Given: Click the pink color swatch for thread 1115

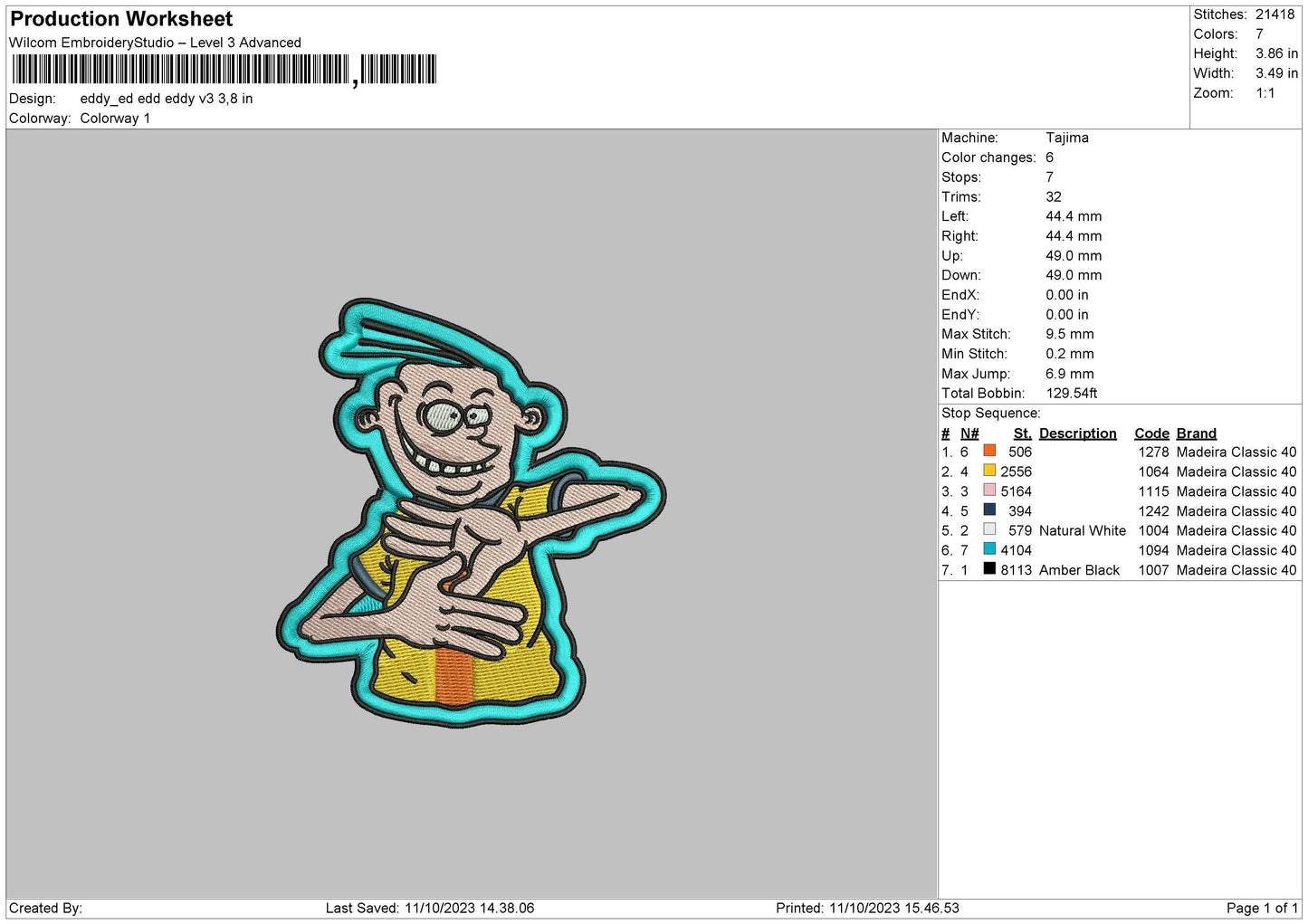Looking at the screenshot, I should pos(989,491).
